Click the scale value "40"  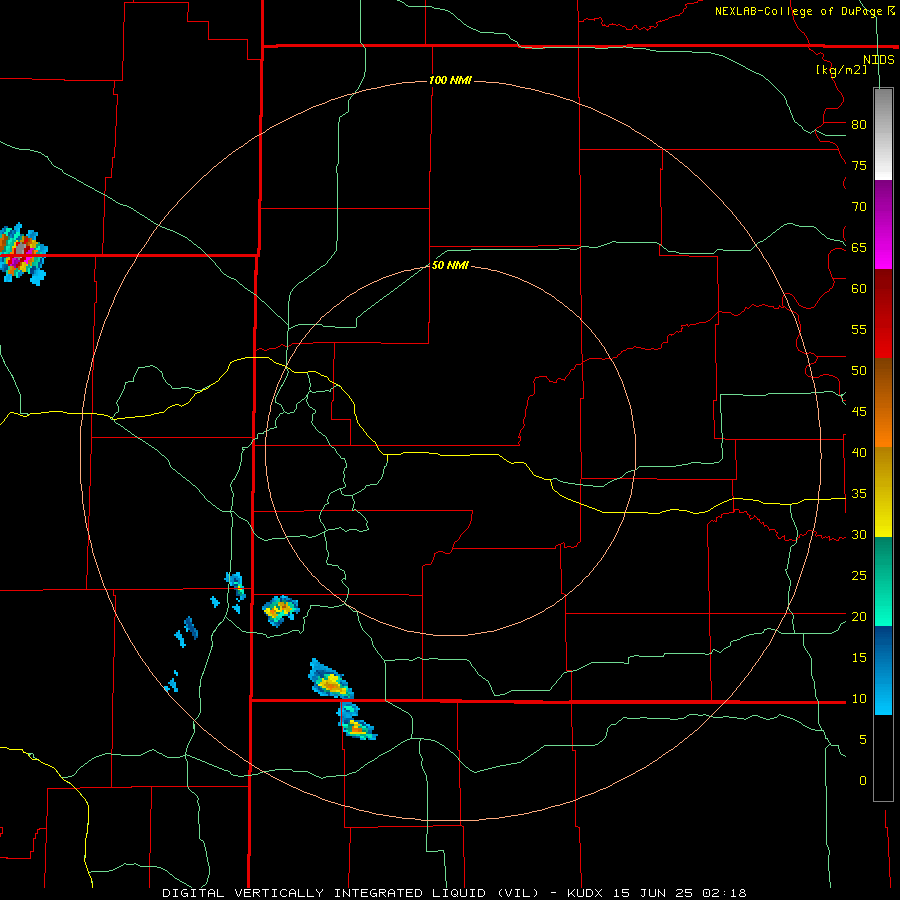[859, 453]
